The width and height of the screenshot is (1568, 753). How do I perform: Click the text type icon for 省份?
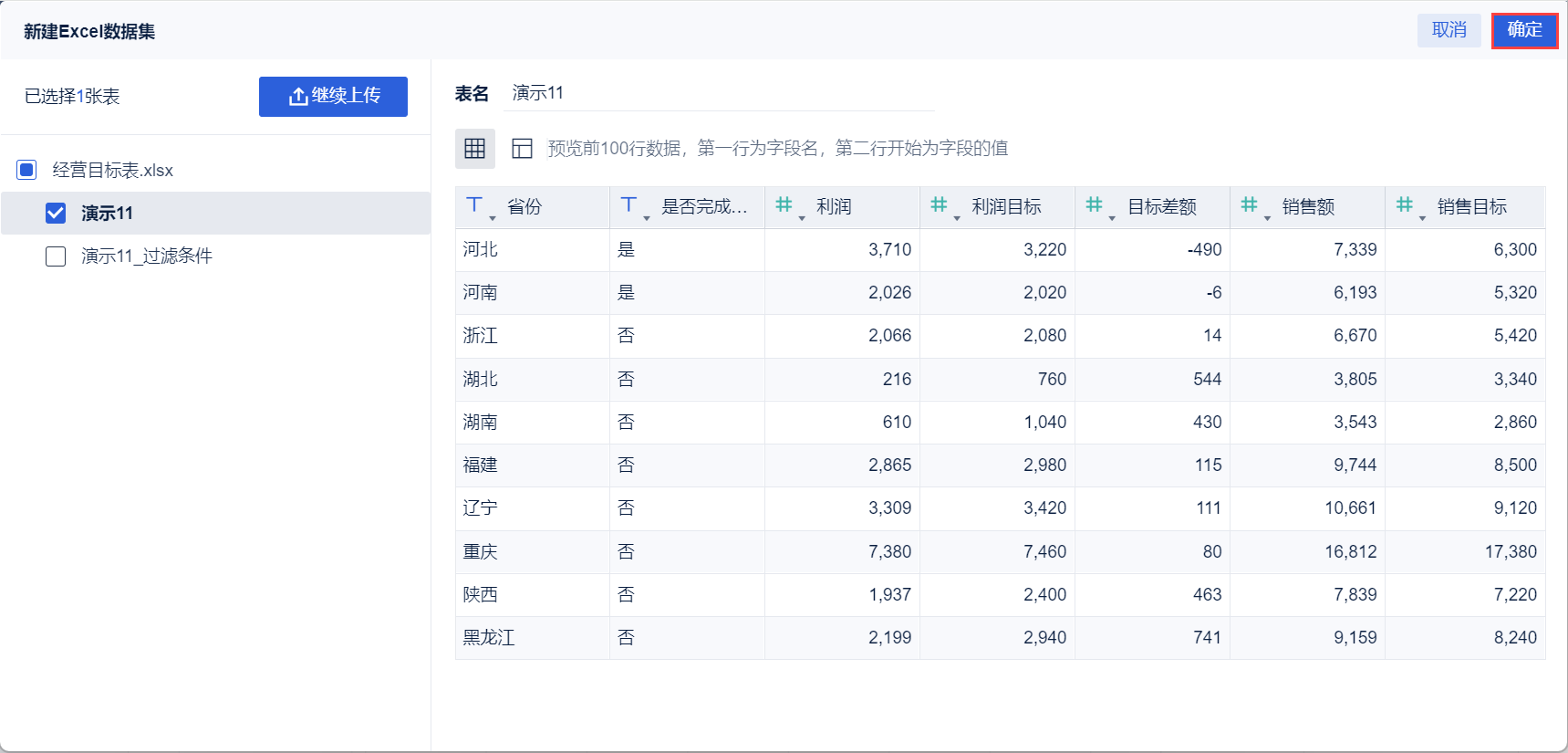[475, 206]
